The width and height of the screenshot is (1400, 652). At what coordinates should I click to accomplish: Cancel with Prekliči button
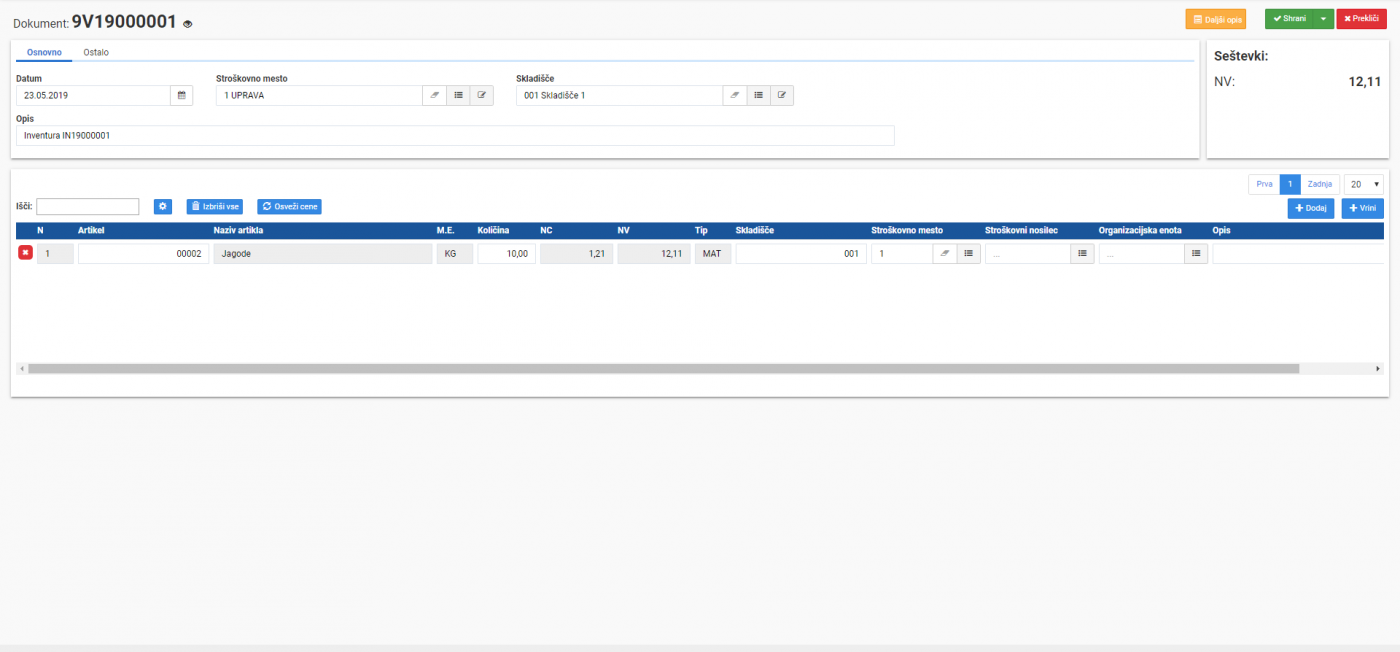(1362, 19)
